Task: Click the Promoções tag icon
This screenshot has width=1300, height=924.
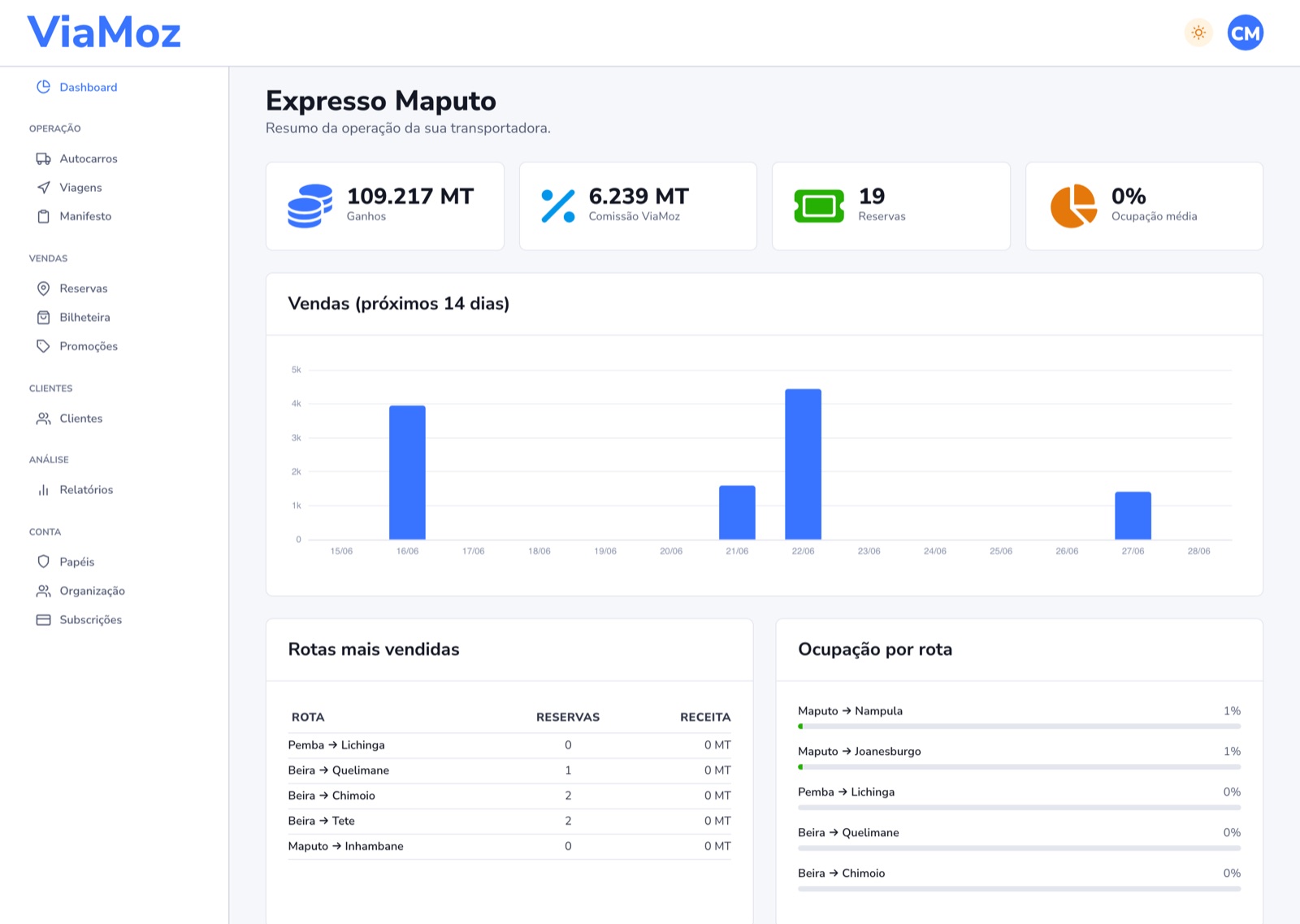Action: coord(44,346)
